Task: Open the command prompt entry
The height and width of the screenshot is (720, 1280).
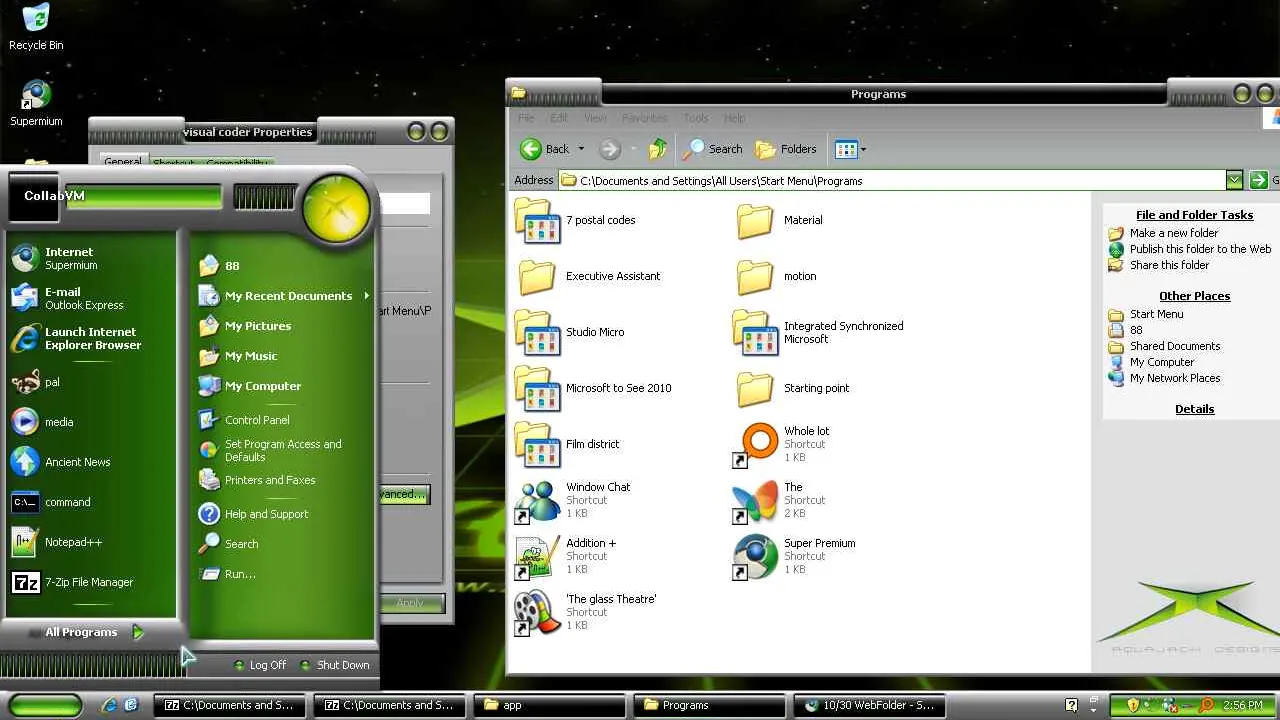Action: (x=92, y=502)
